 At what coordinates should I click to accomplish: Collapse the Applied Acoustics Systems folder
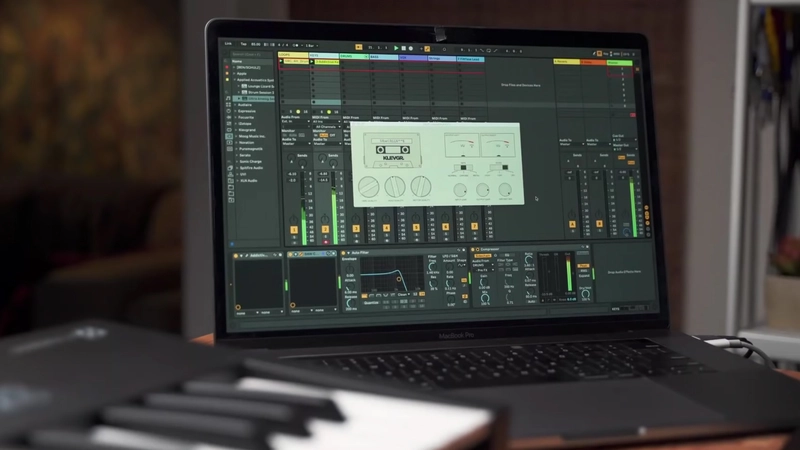(x=235, y=80)
